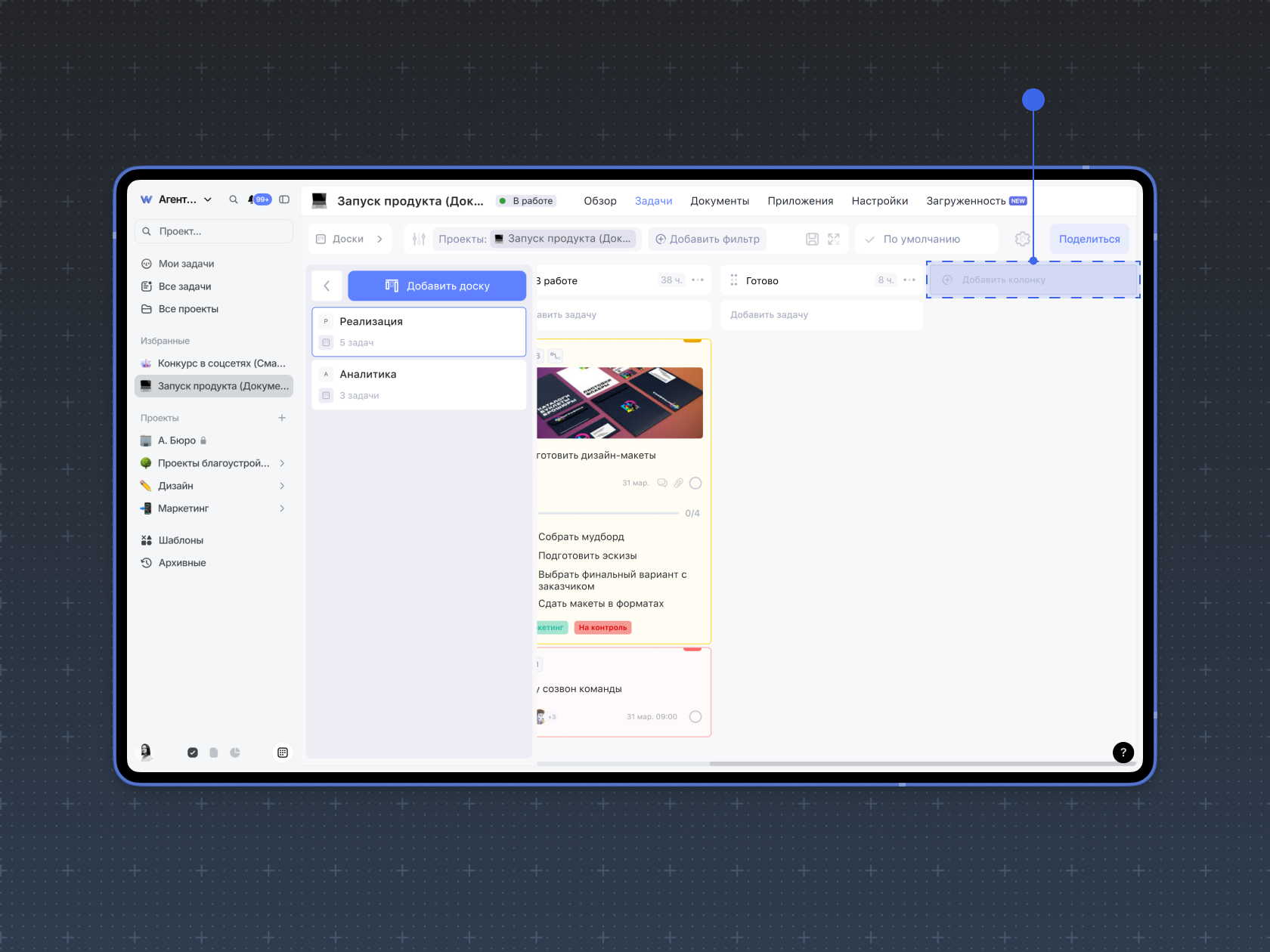Open the workspace name dropdown
The height and width of the screenshot is (952, 1270).
pyautogui.click(x=208, y=199)
